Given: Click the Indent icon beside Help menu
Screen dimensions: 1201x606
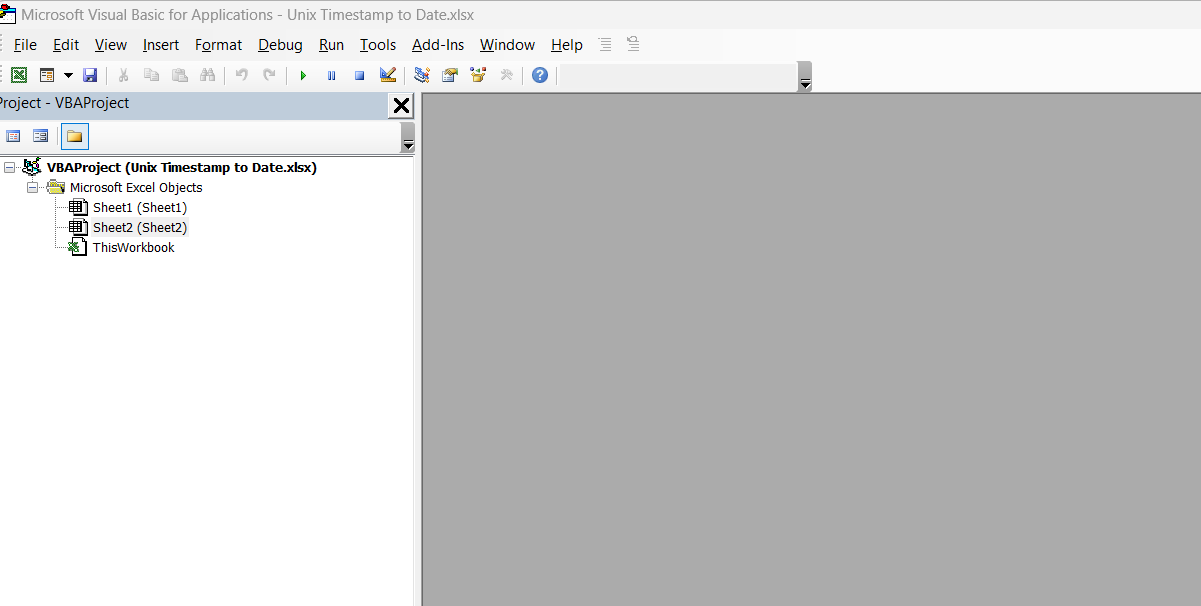Looking at the screenshot, I should point(604,44).
